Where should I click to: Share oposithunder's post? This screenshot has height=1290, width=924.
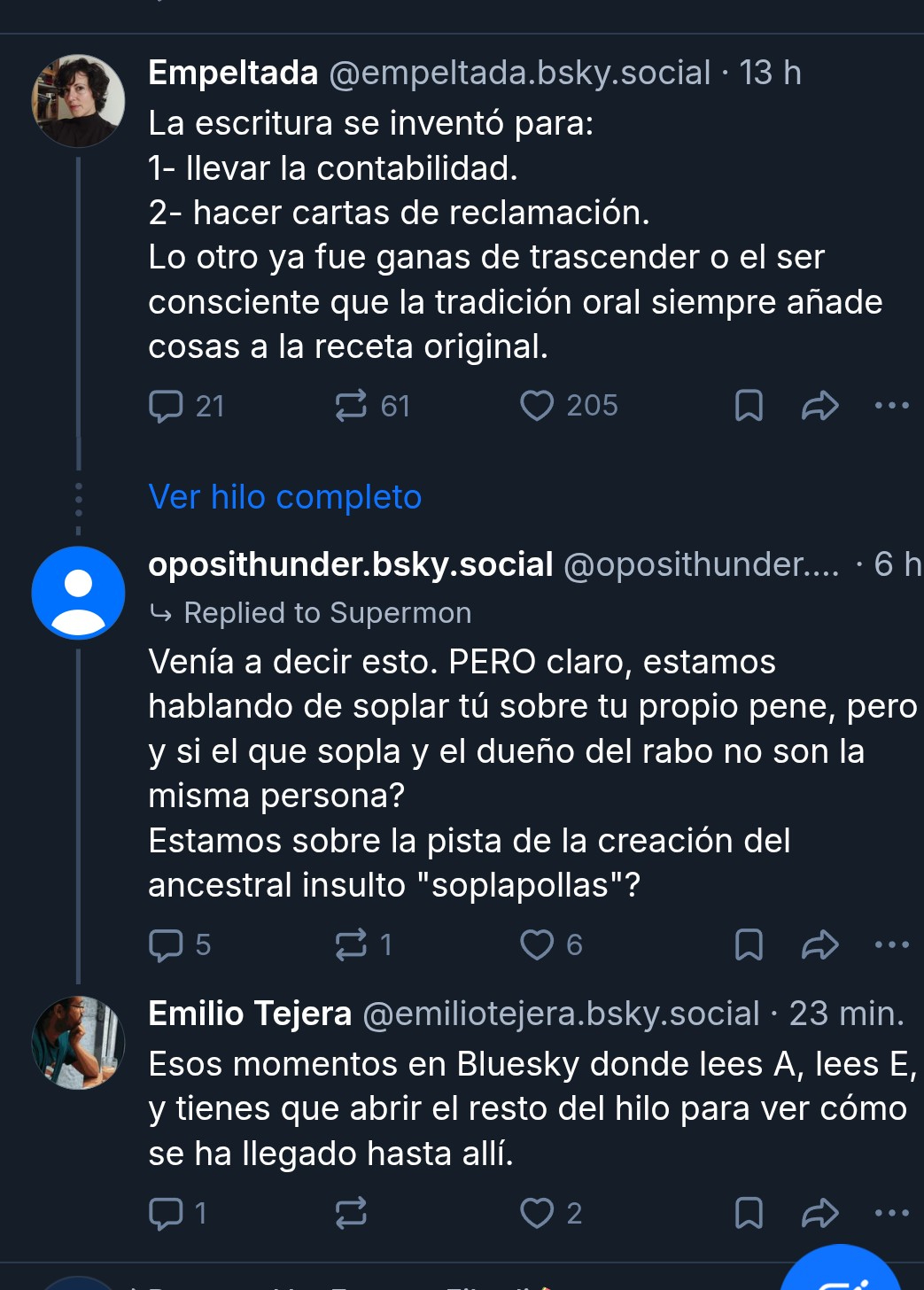tap(819, 944)
